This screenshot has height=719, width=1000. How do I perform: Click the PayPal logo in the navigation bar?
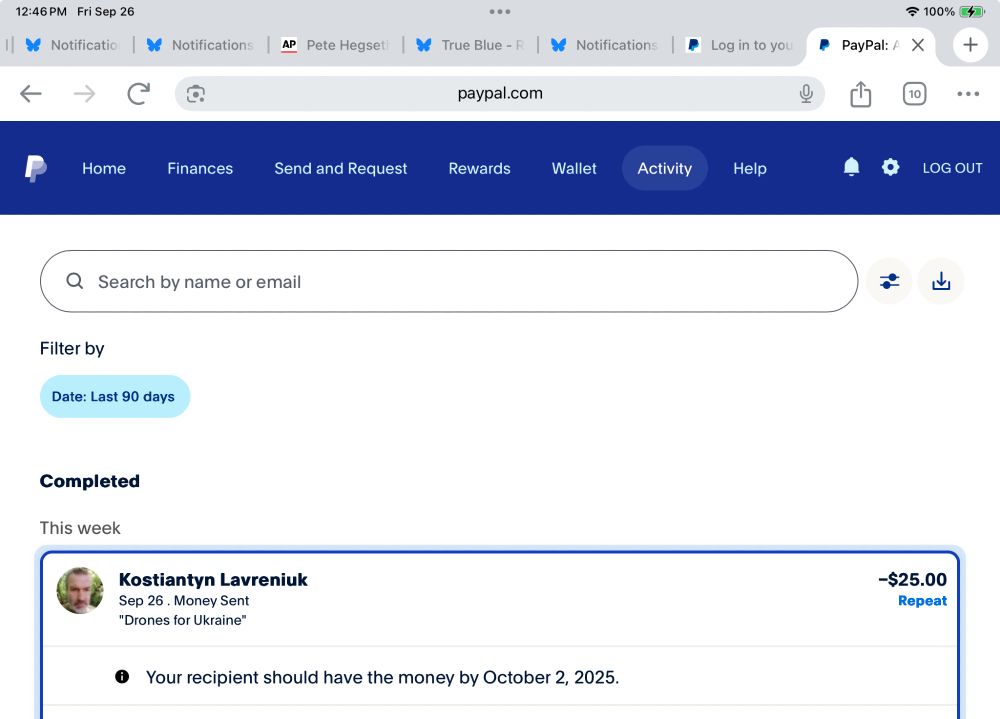click(x=36, y=168)
